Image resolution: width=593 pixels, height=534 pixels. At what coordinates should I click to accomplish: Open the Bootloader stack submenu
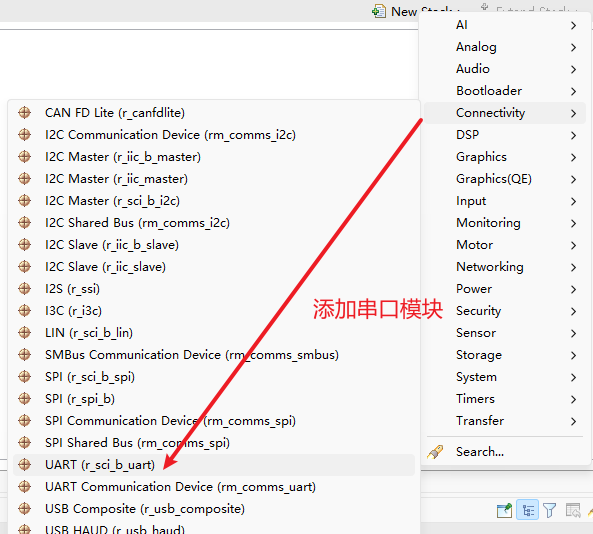505,91
